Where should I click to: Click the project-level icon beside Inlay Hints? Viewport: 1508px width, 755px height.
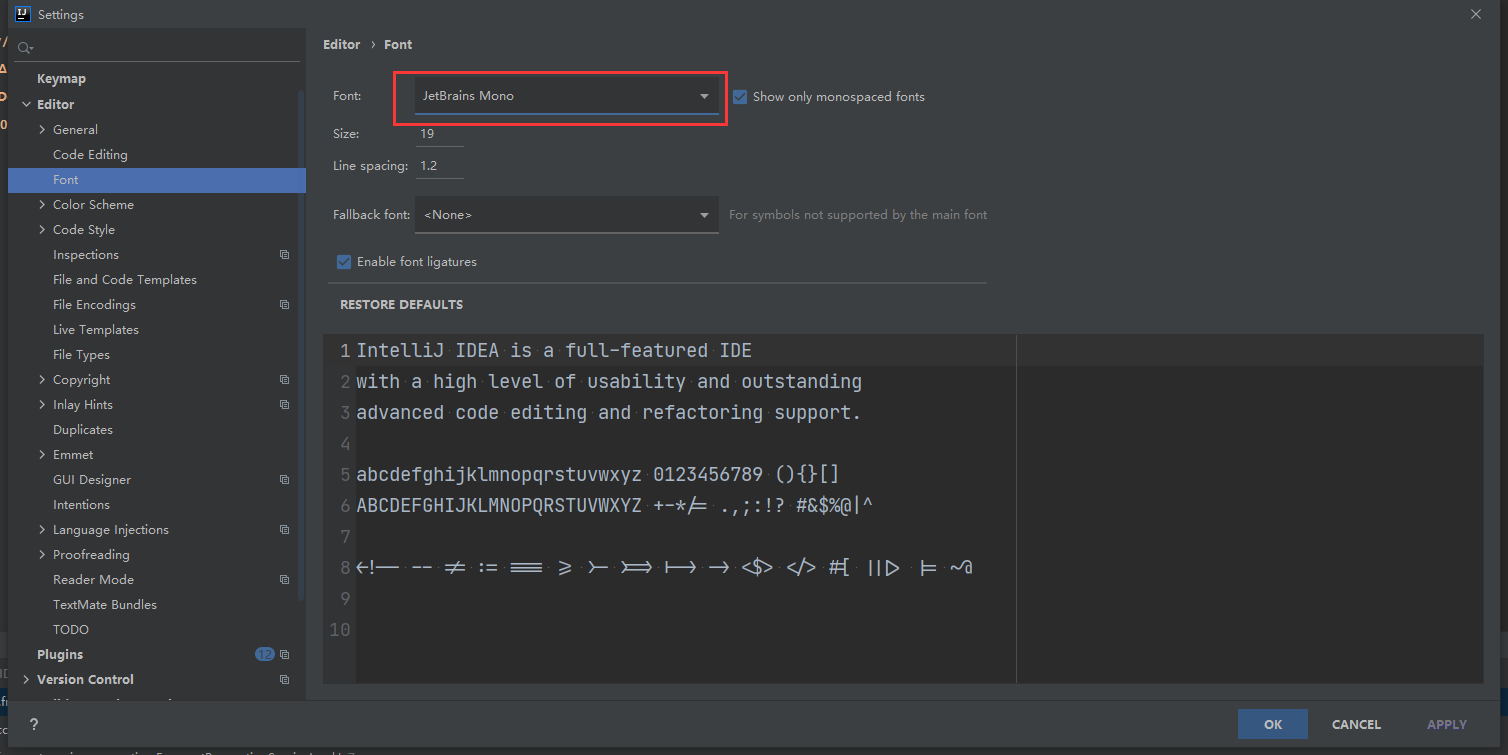[285, 405]
